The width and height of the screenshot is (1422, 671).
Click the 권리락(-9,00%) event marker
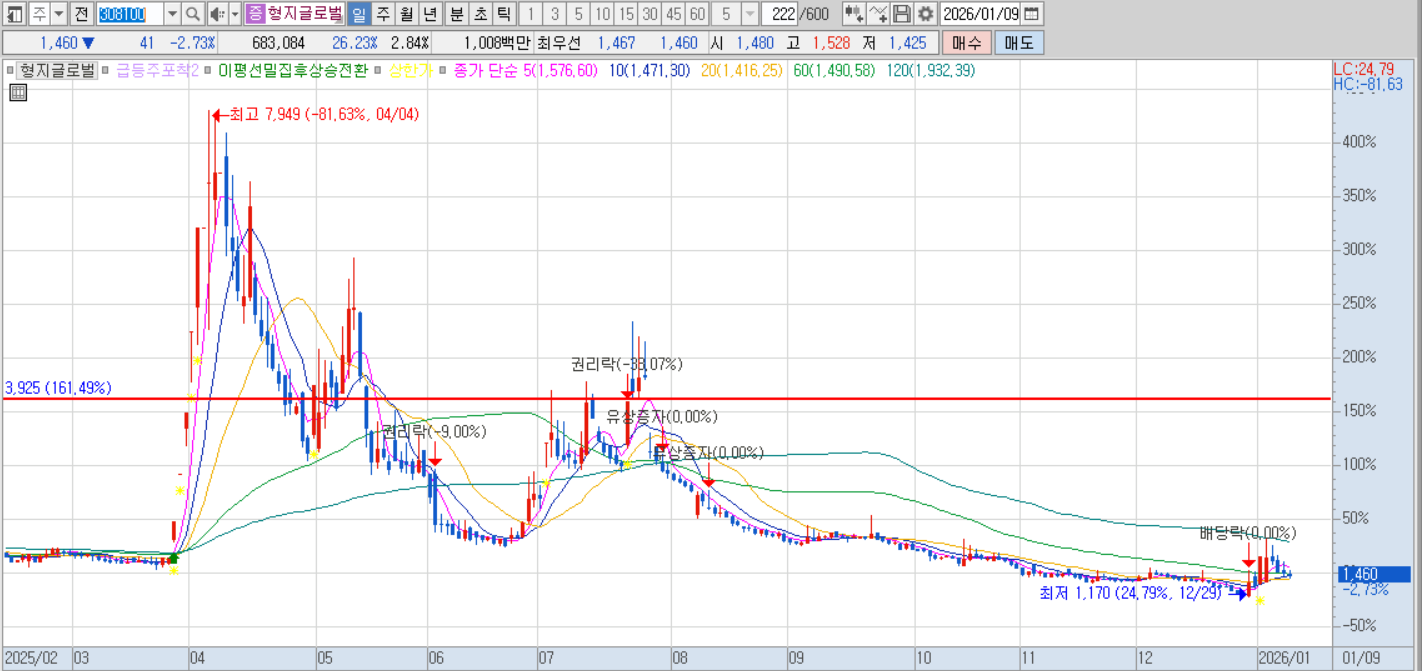tap(434, 432)
